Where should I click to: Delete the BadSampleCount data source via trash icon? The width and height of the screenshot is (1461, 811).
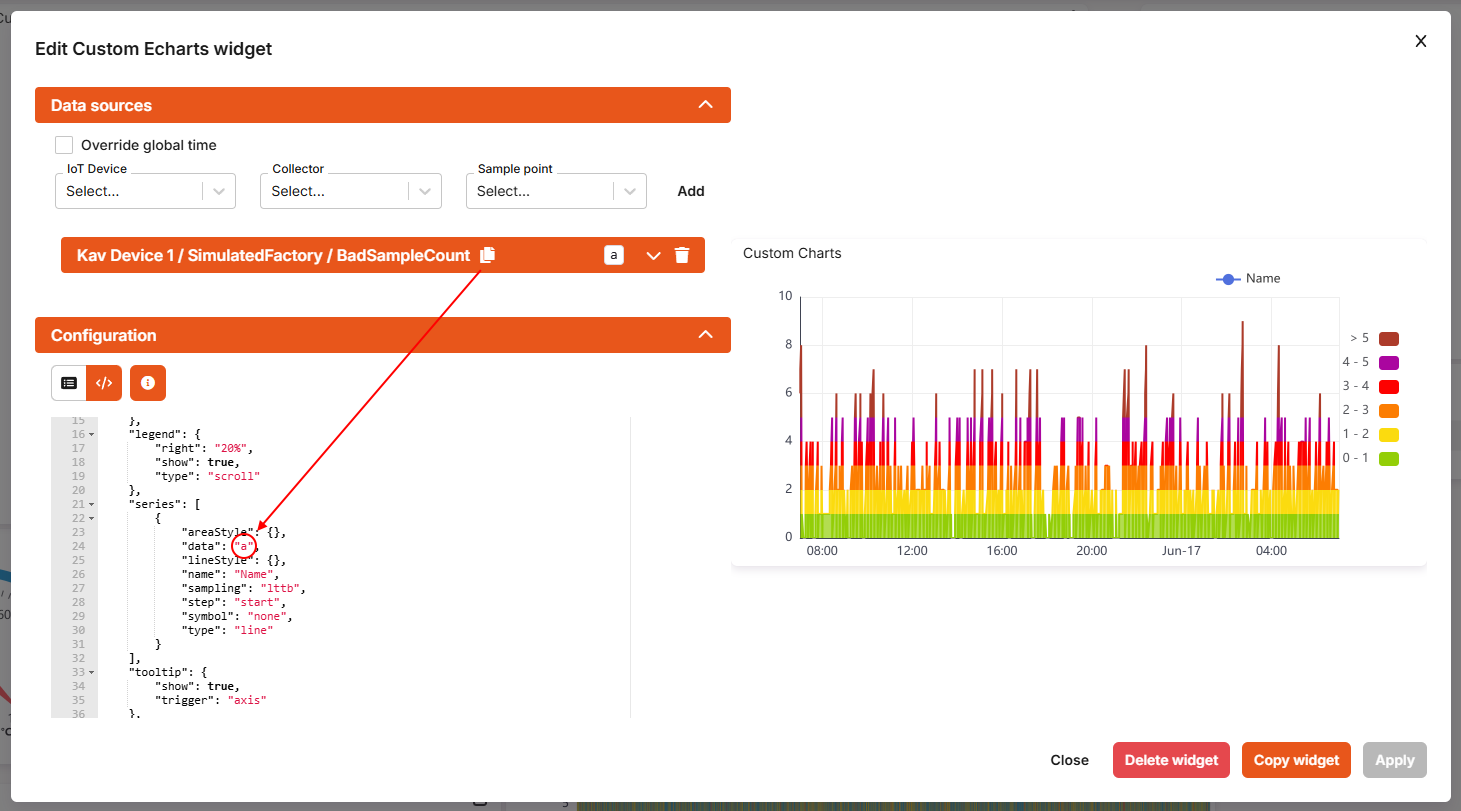coord(682,255)
